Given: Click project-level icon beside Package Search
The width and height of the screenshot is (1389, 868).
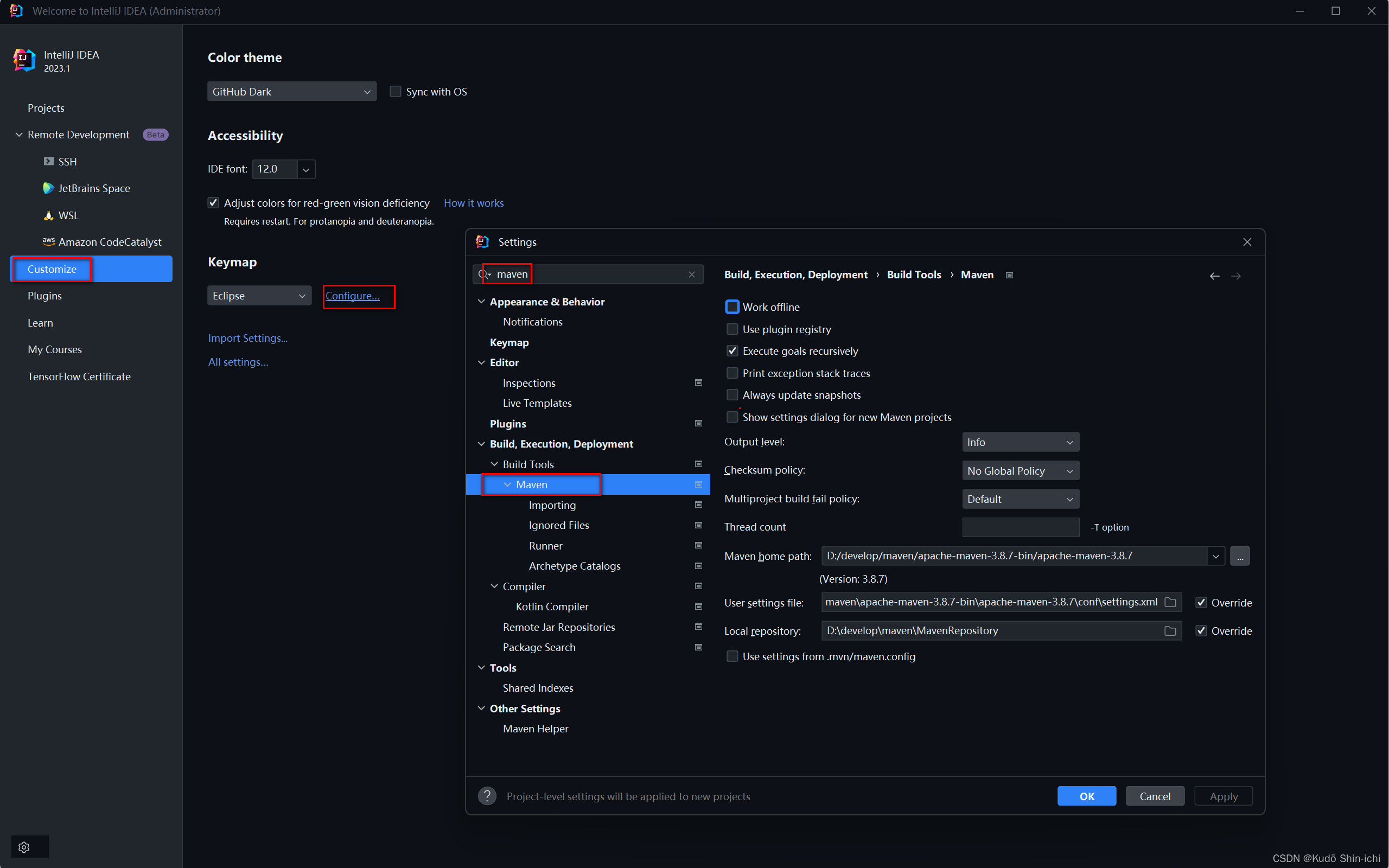Looking at the screenshot, I should pyautogui.click(x=698, y=648).
